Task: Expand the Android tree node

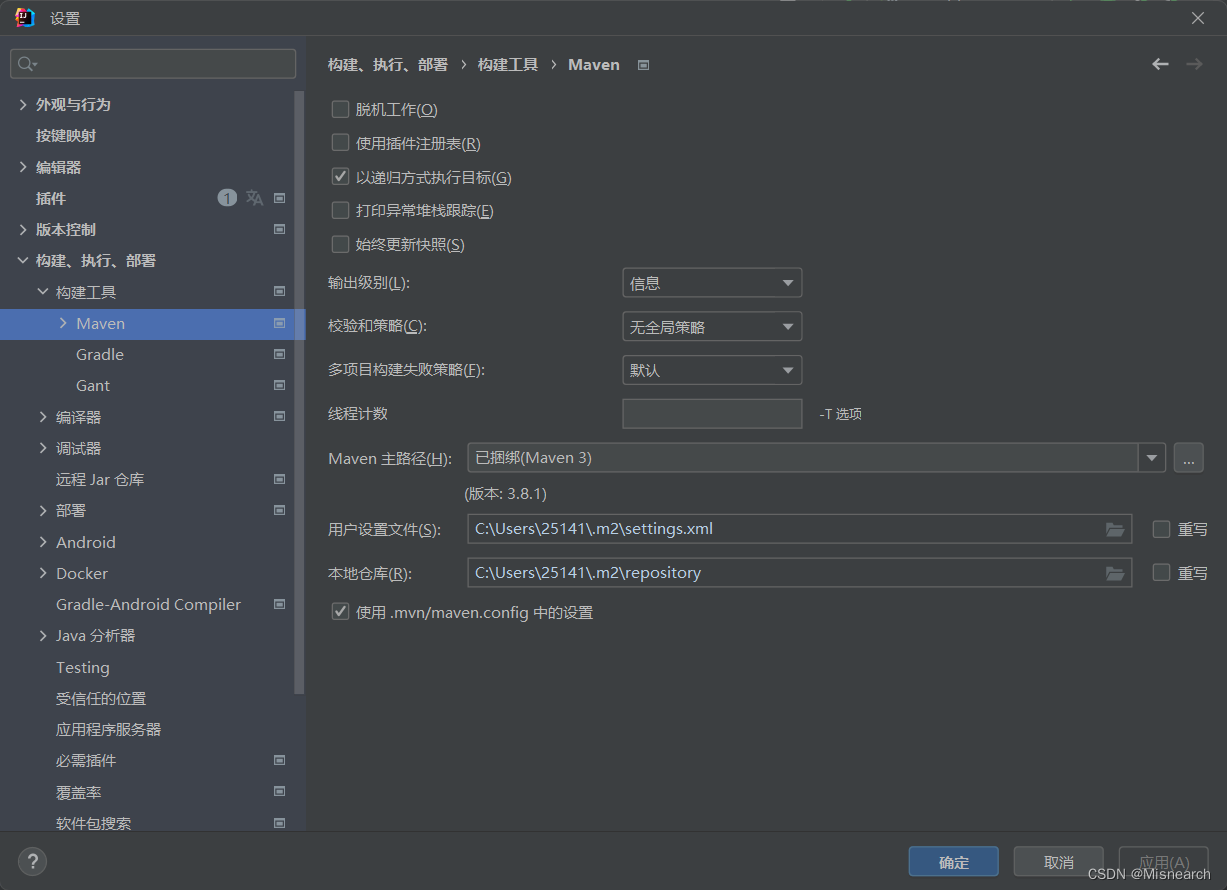Action: [x=43, y=542]
